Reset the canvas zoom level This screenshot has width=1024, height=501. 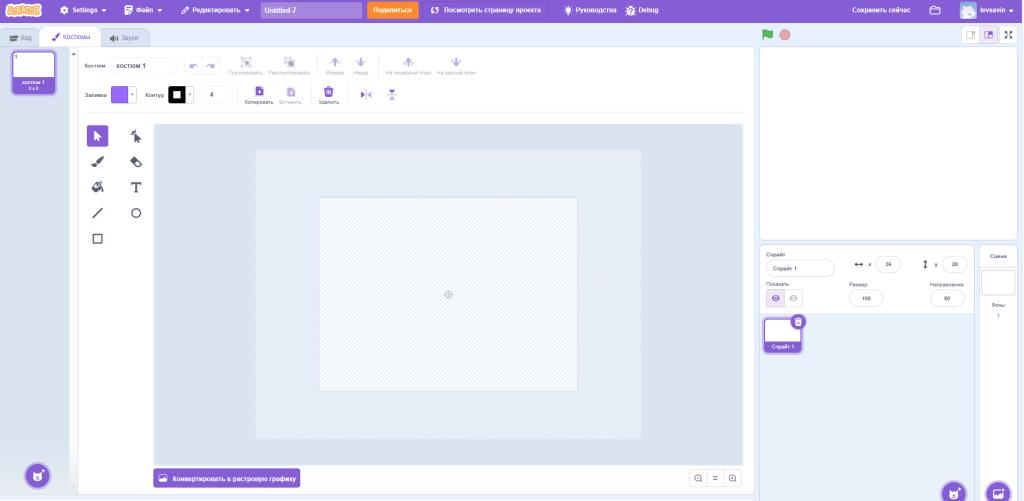pos(715,478)
